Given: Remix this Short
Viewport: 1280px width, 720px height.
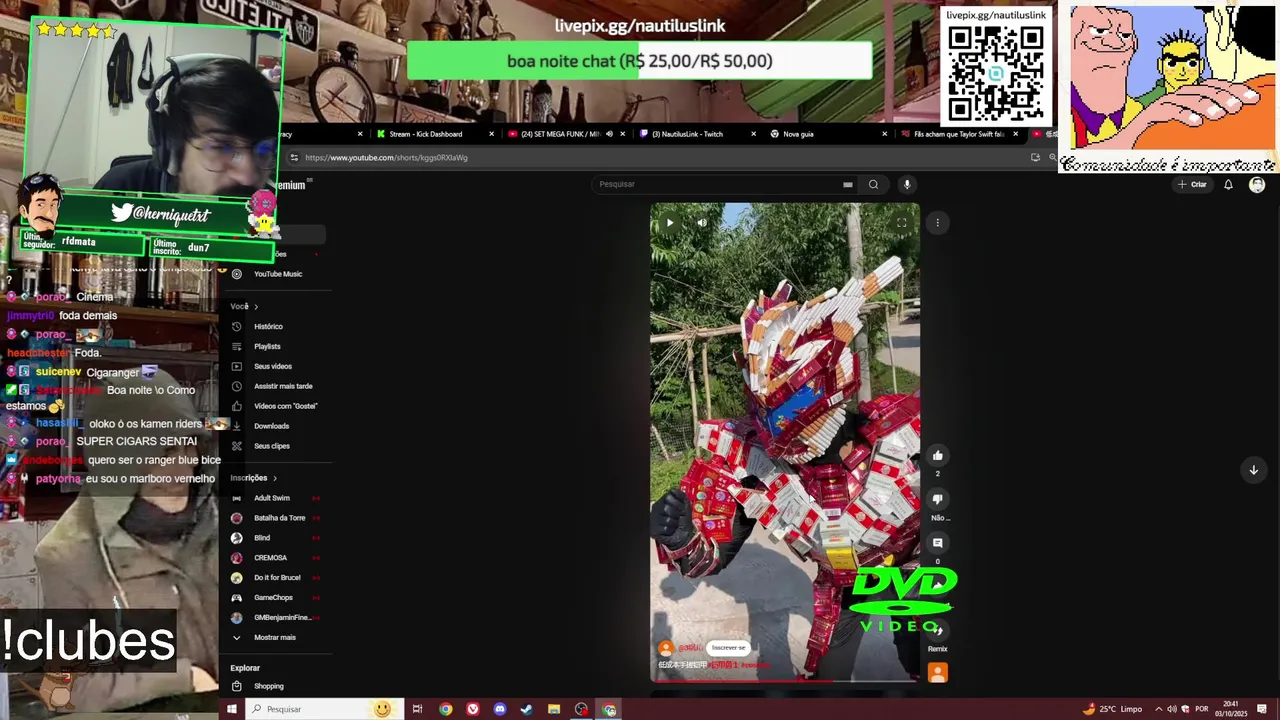Looking at the screenshot, I should tap(937, 630).
